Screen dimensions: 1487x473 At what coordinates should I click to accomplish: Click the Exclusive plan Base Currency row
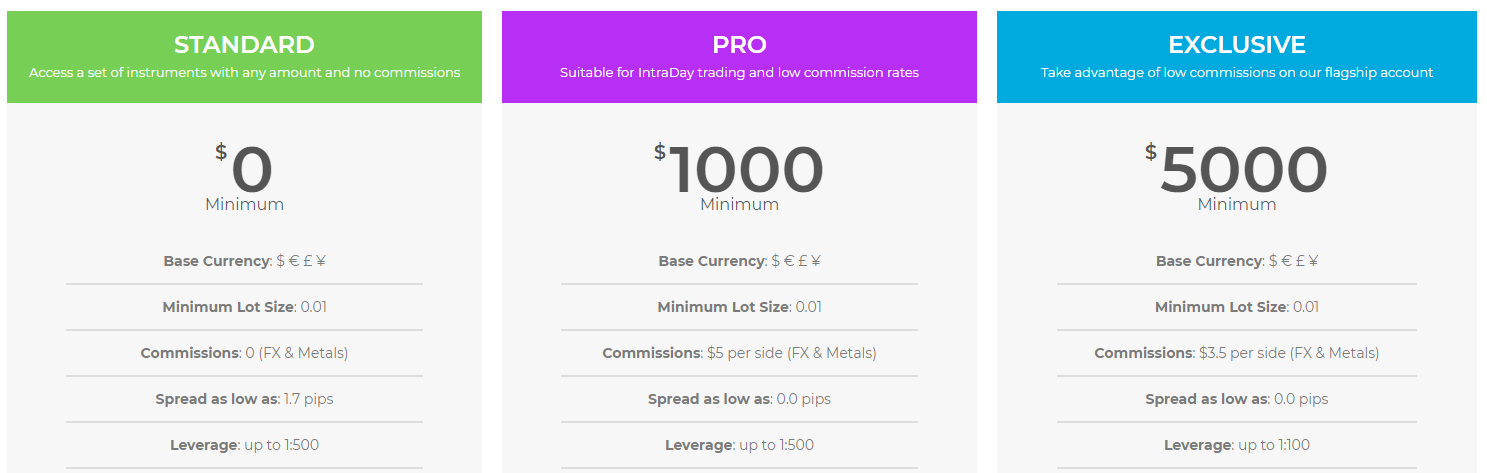[1237, 261]
